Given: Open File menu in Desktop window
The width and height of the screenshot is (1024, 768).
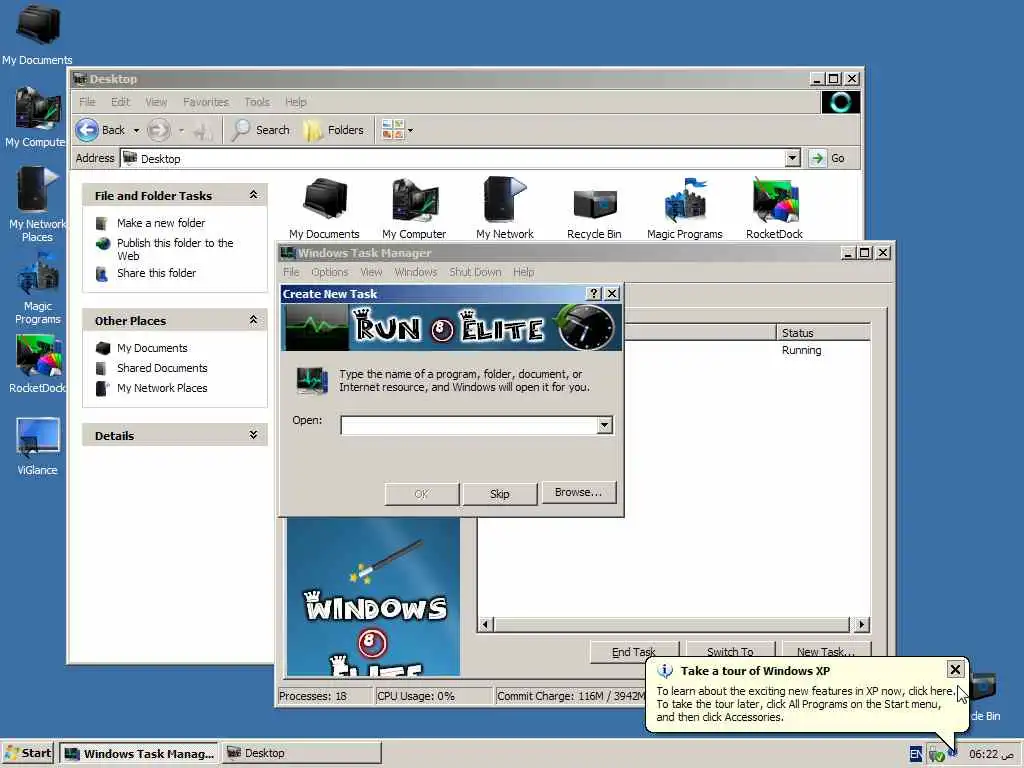Looking at the screenshot, I should (87, 102).
